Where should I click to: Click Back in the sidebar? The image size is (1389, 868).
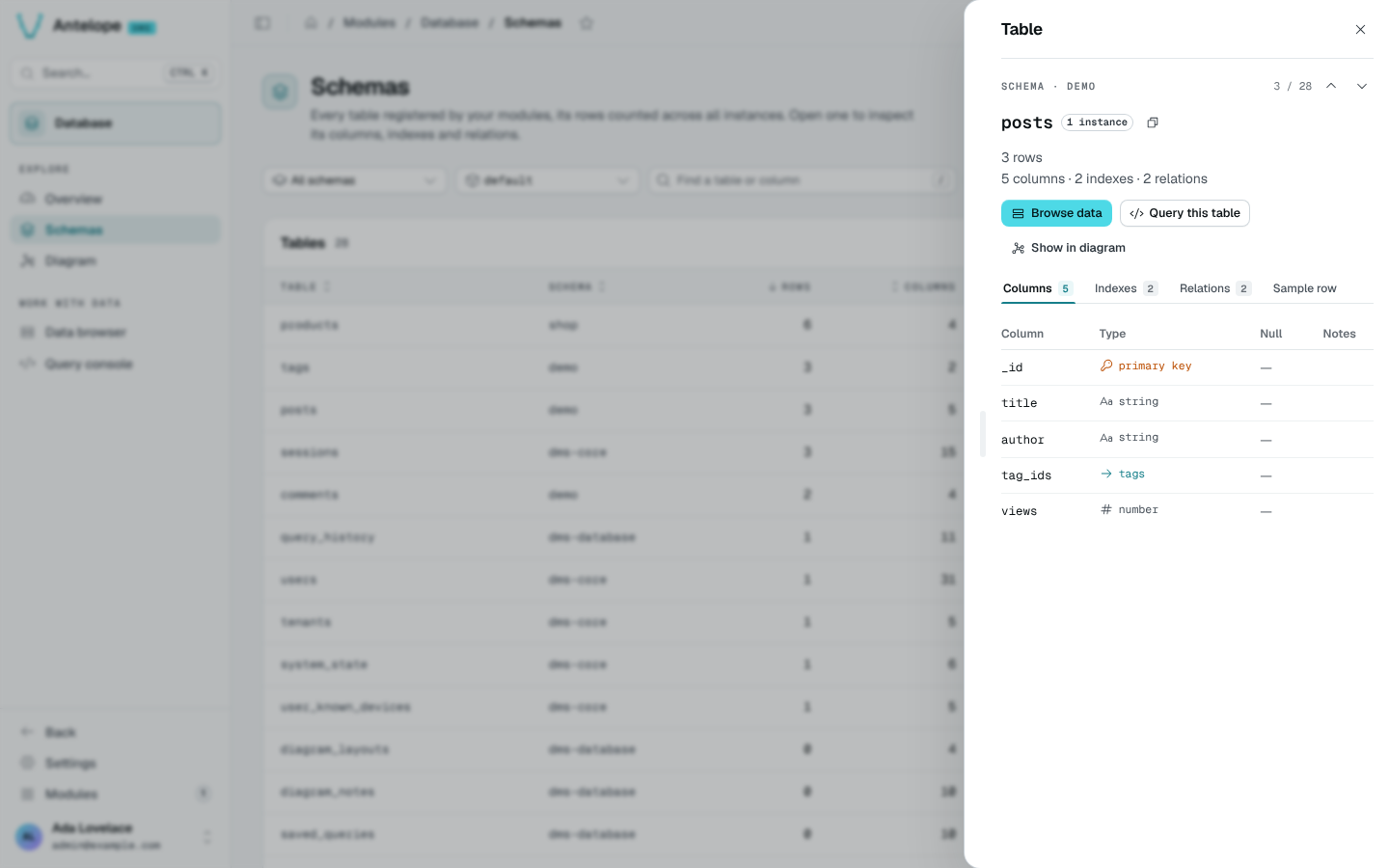(x=115, y=732)
